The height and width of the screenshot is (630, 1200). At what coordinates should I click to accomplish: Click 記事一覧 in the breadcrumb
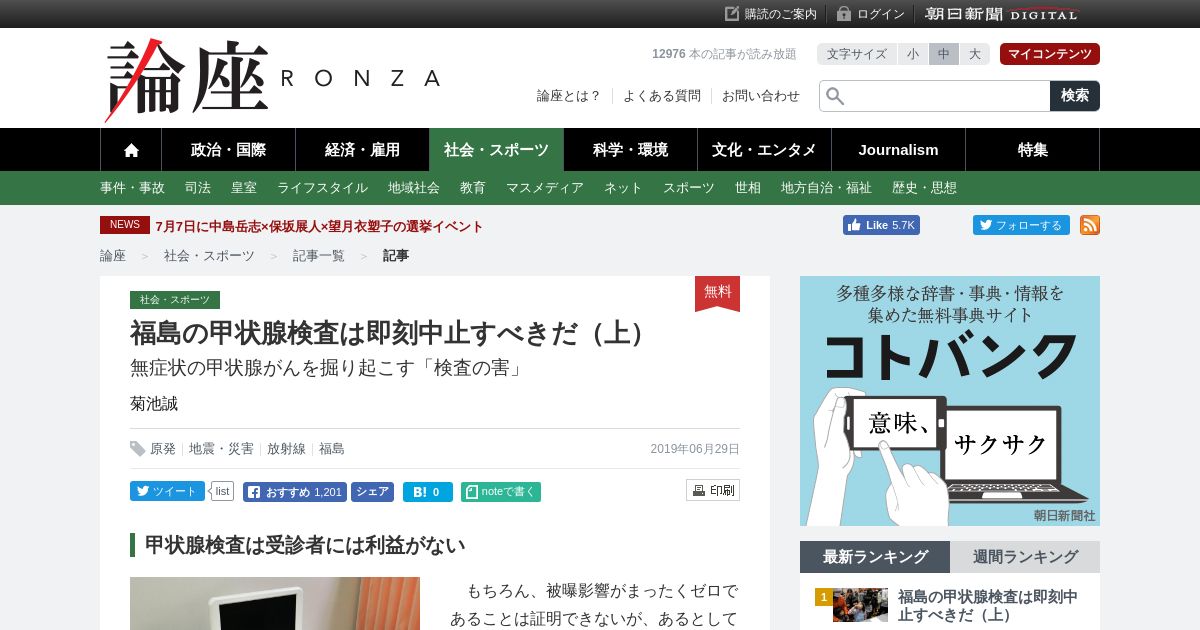pyautogui.click(x=319, y=256)
